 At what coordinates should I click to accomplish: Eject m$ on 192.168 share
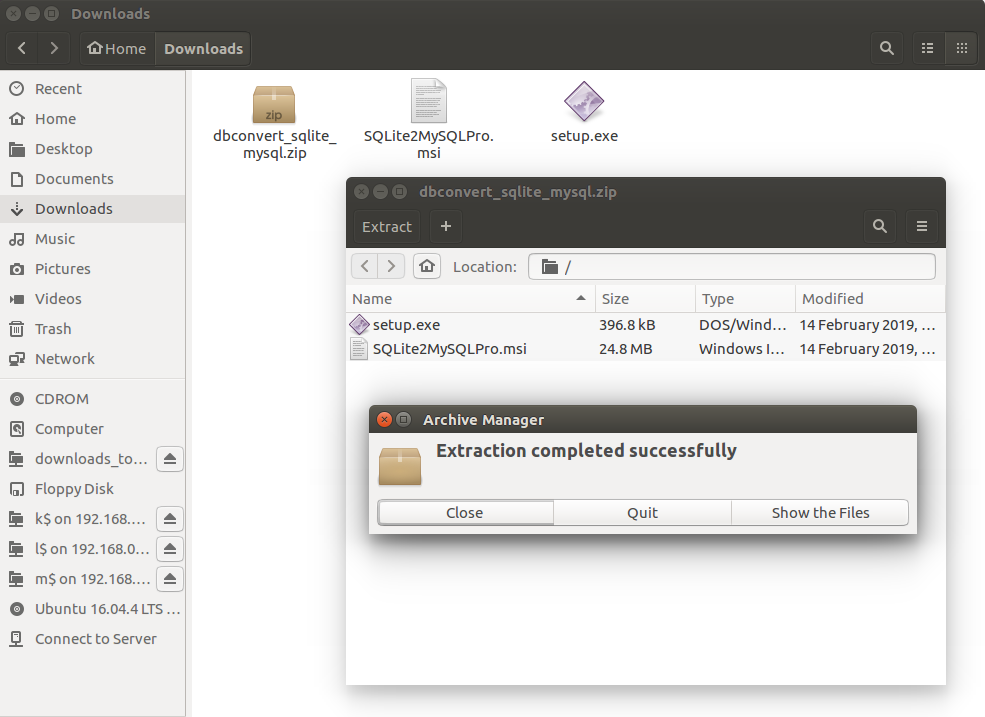170,579
